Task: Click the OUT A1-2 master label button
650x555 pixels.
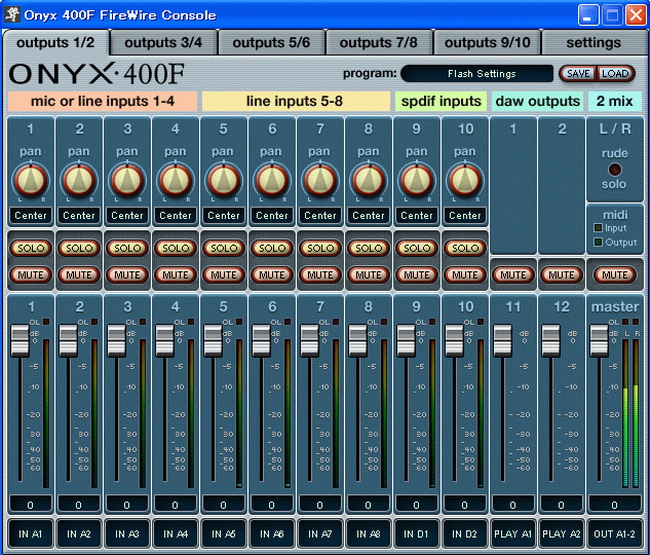Action: [614, 533]
